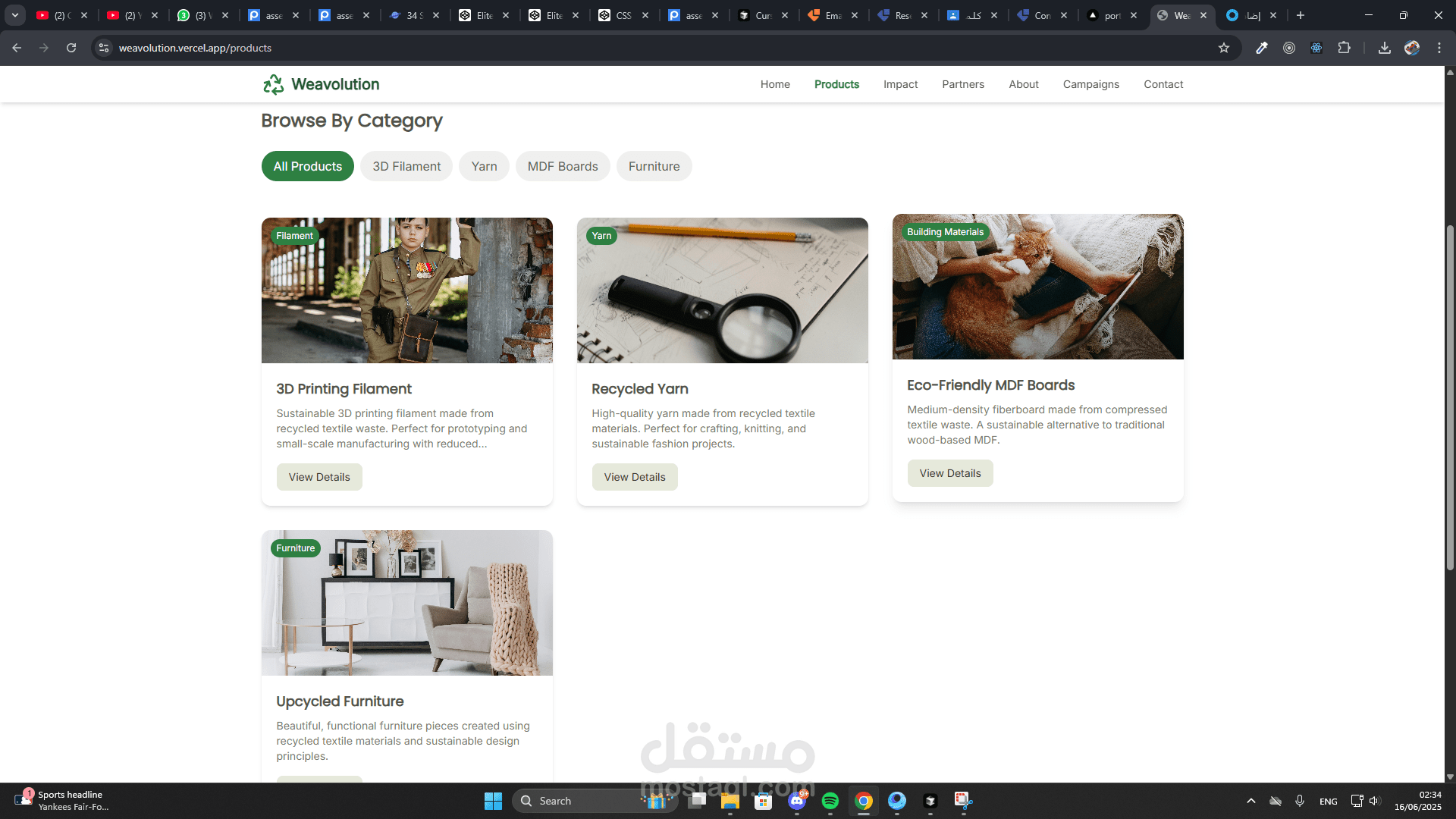Open Discord from the taskbar
This screenshot has width=1456, height=819.
pos(797,801)
